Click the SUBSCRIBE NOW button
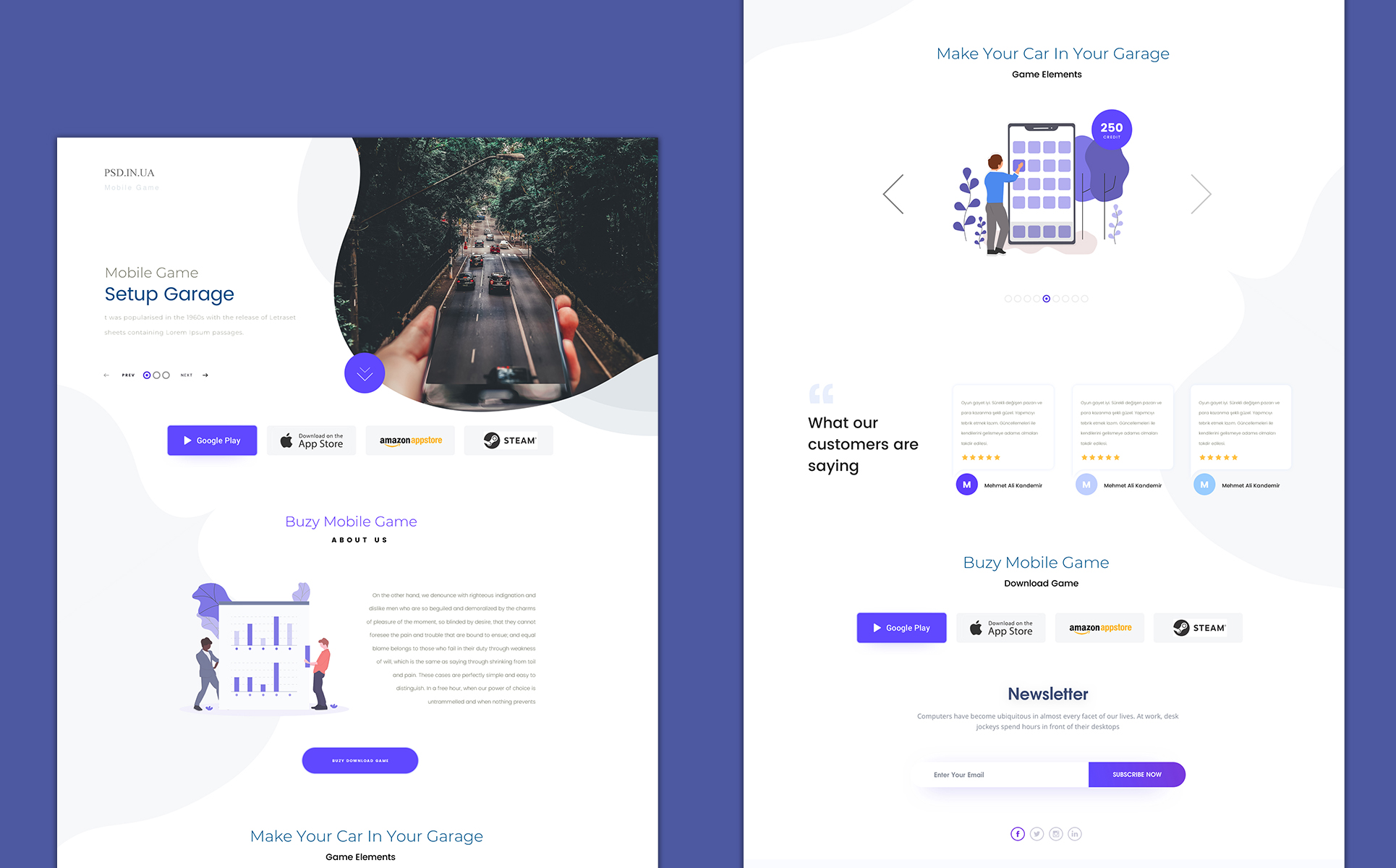1396x868 pixels. [1137, 775]
